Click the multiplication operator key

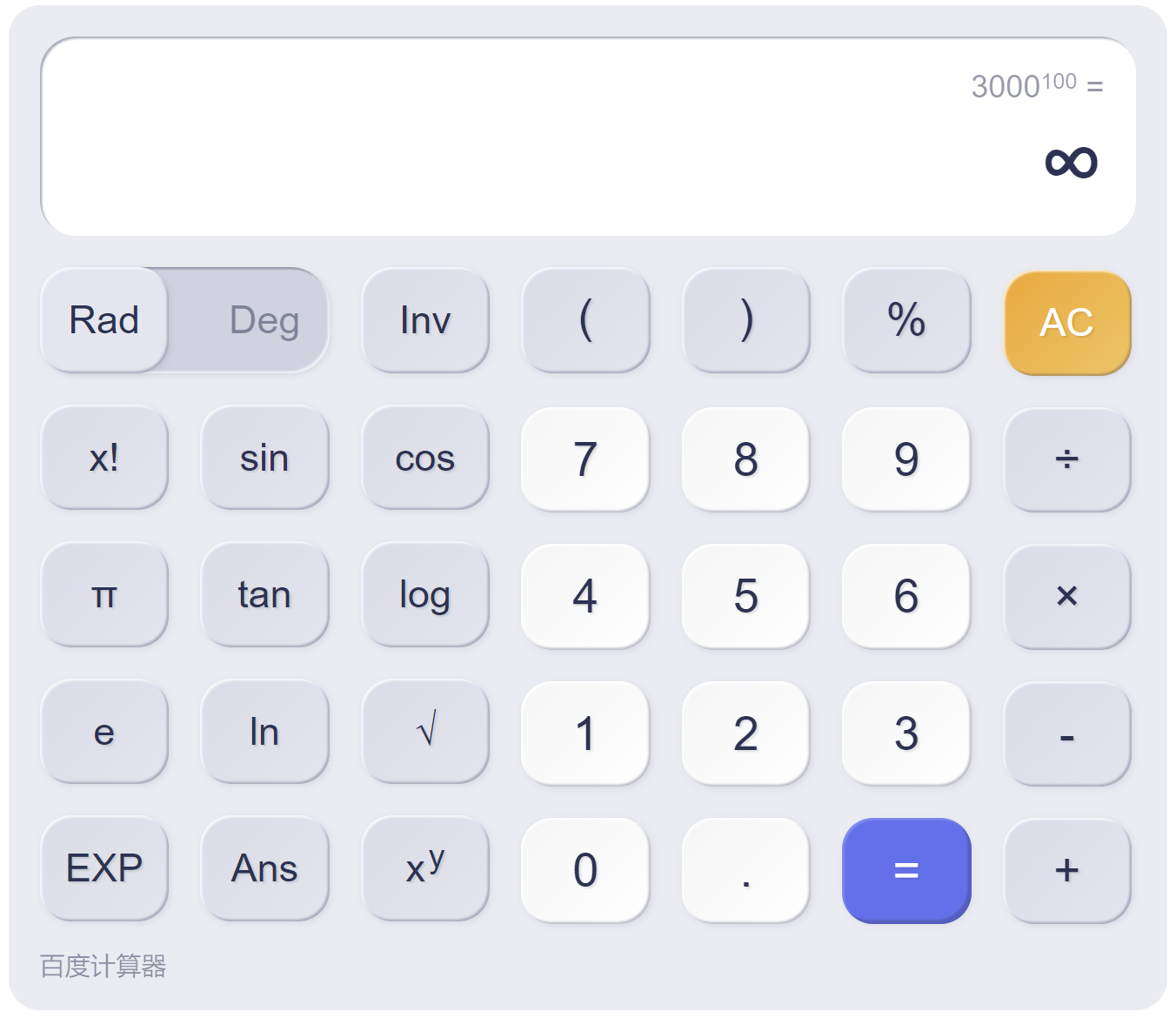1067,596
